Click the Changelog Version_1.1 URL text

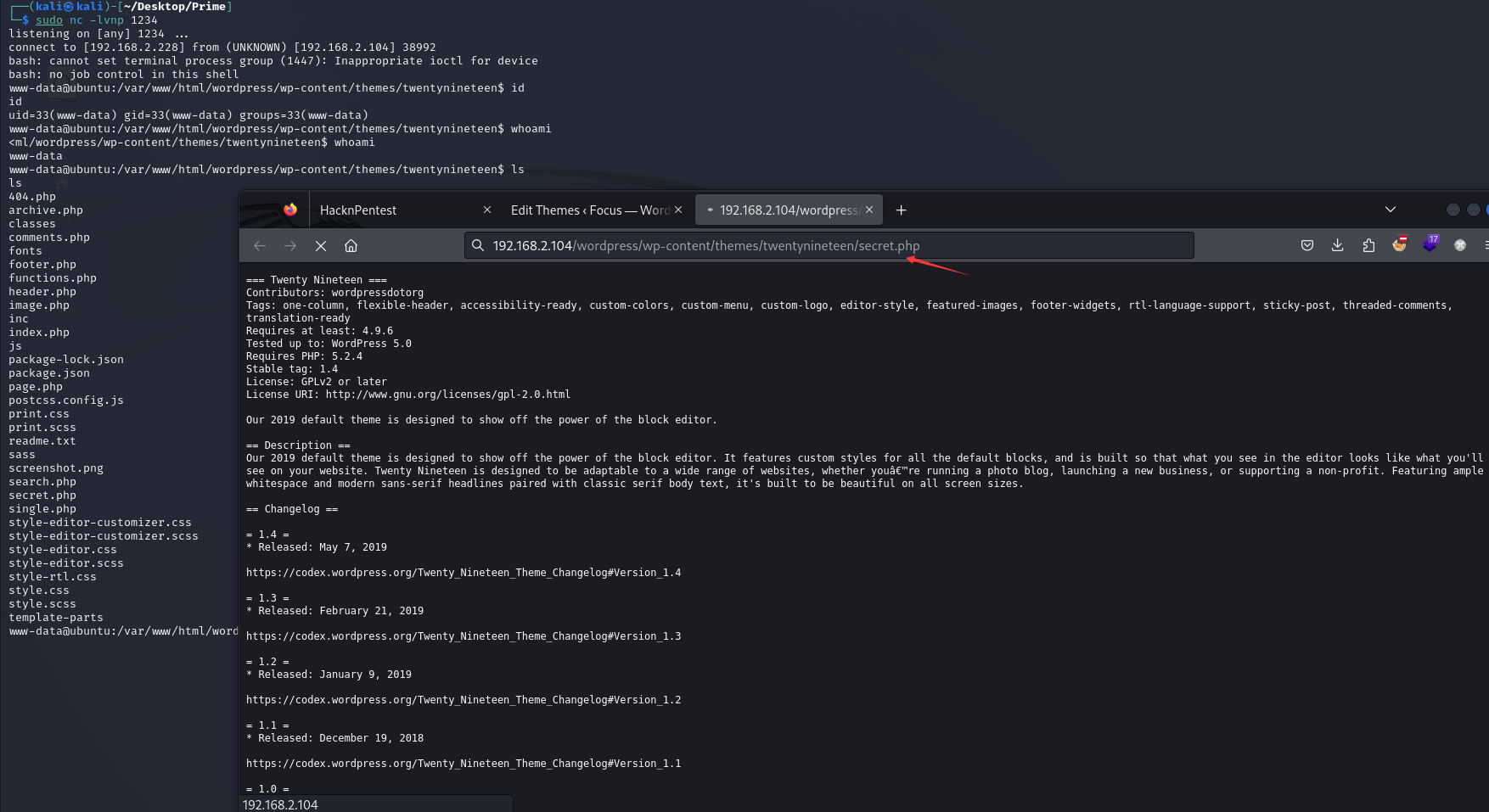(x=464, y=764)
